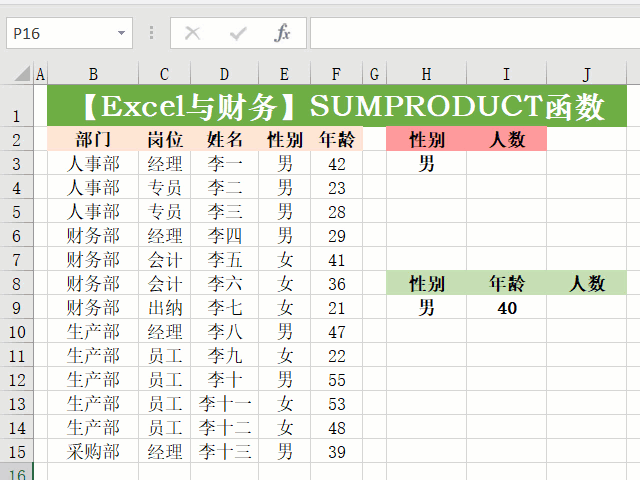The image size is (640, 480).
Task: Select row 15 header
Action: (16, 451)
